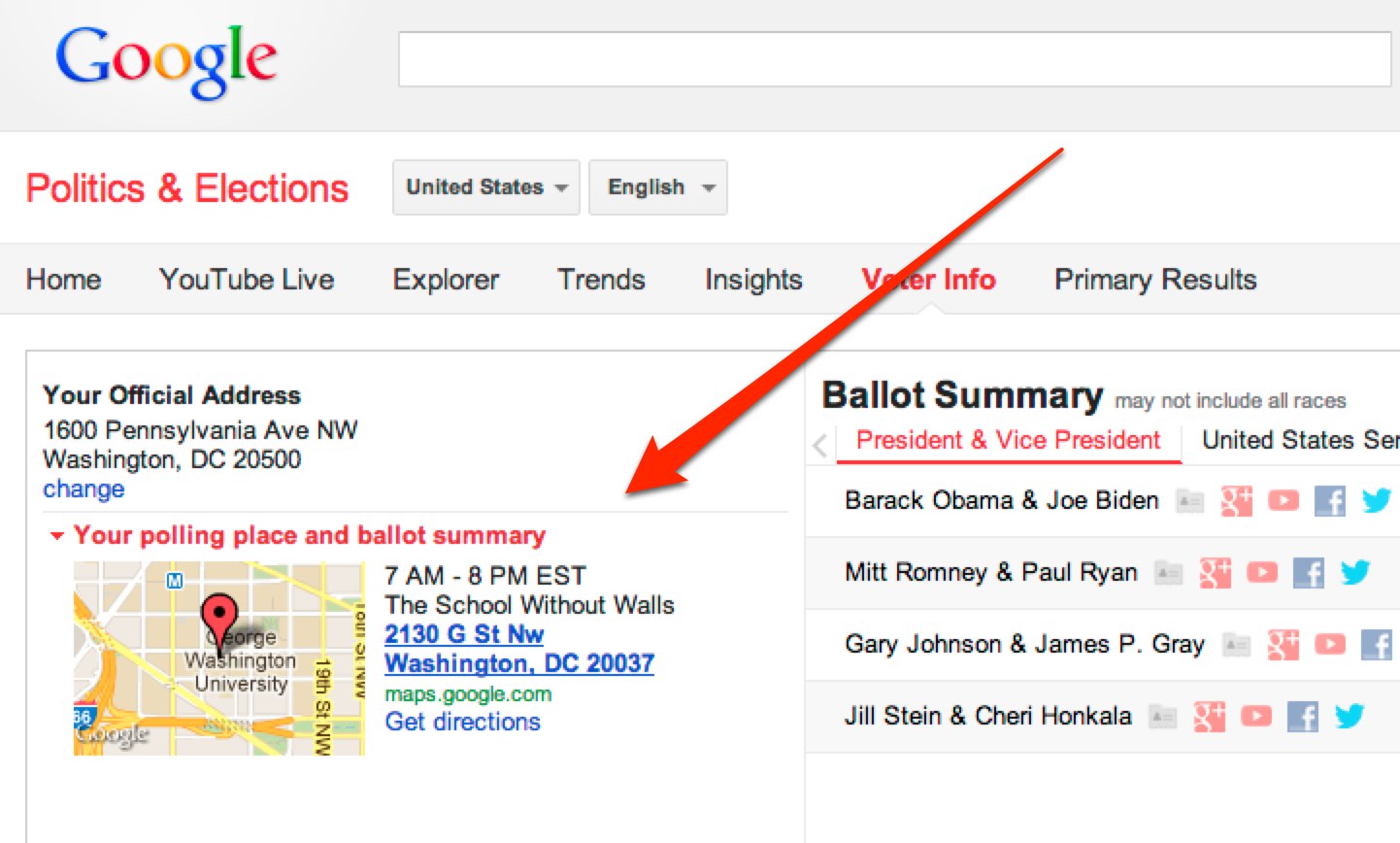This screenshot has height=843, width=1400.
Task: Click the Google search input field
Action: coord(891,59)
